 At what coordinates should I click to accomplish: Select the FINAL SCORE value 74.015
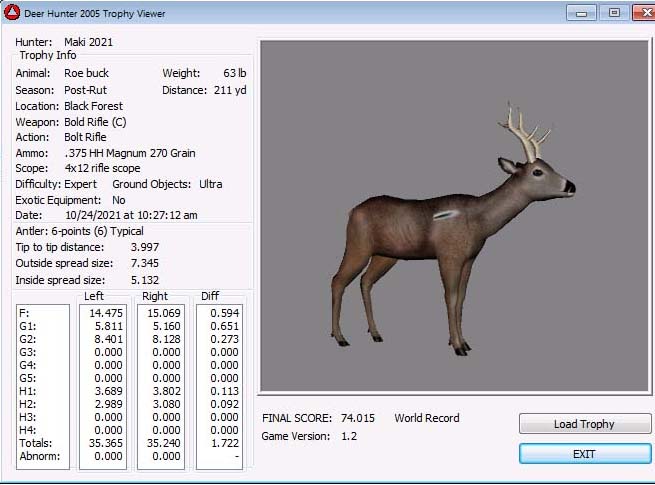(357, 418)
